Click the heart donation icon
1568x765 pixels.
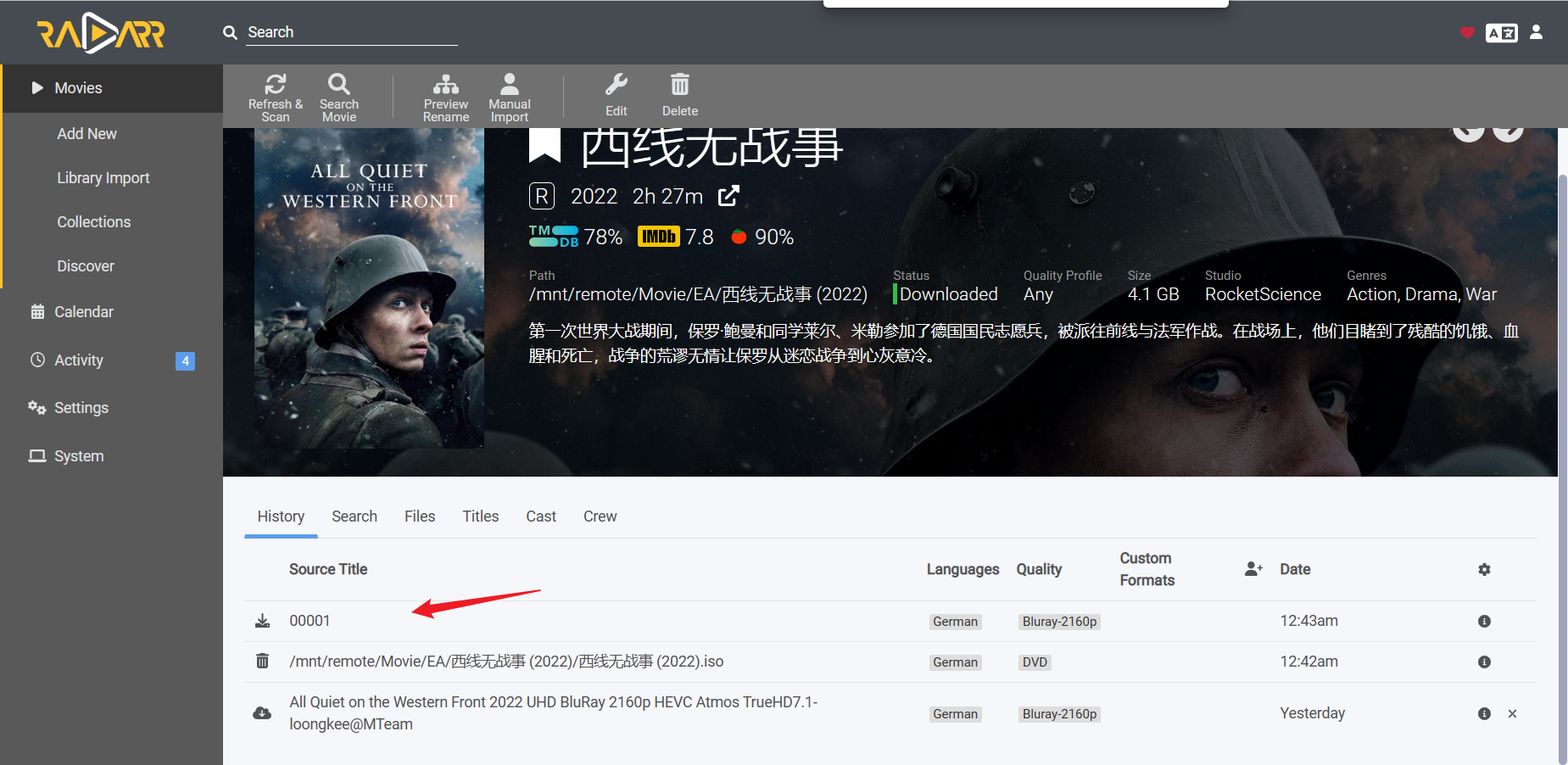click(1467, 32)
